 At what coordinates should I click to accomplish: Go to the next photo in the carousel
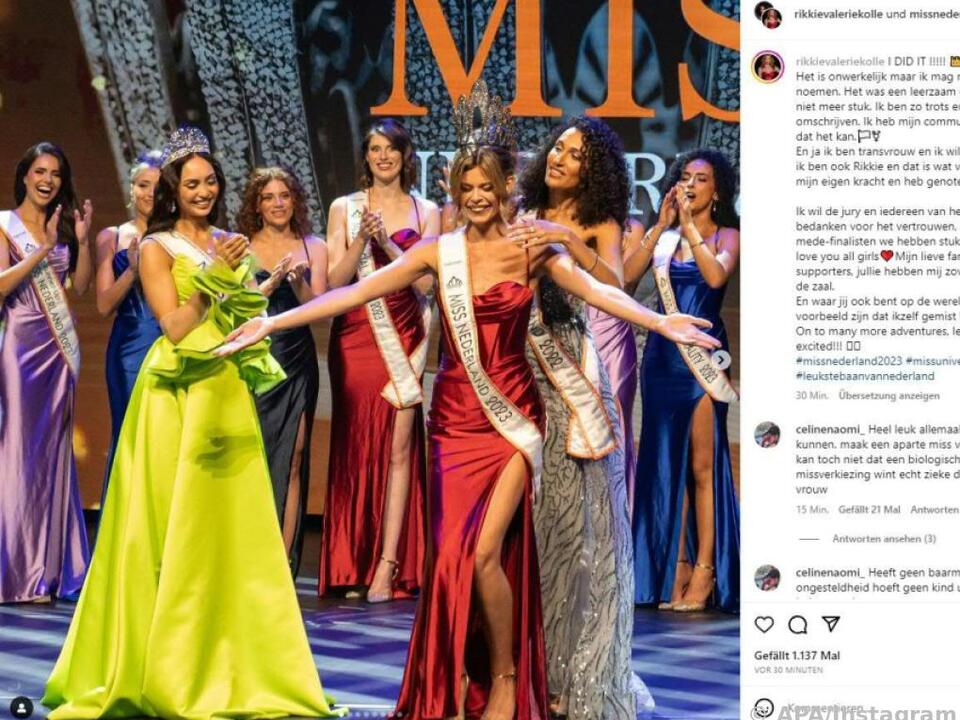(x=722, y=359)
